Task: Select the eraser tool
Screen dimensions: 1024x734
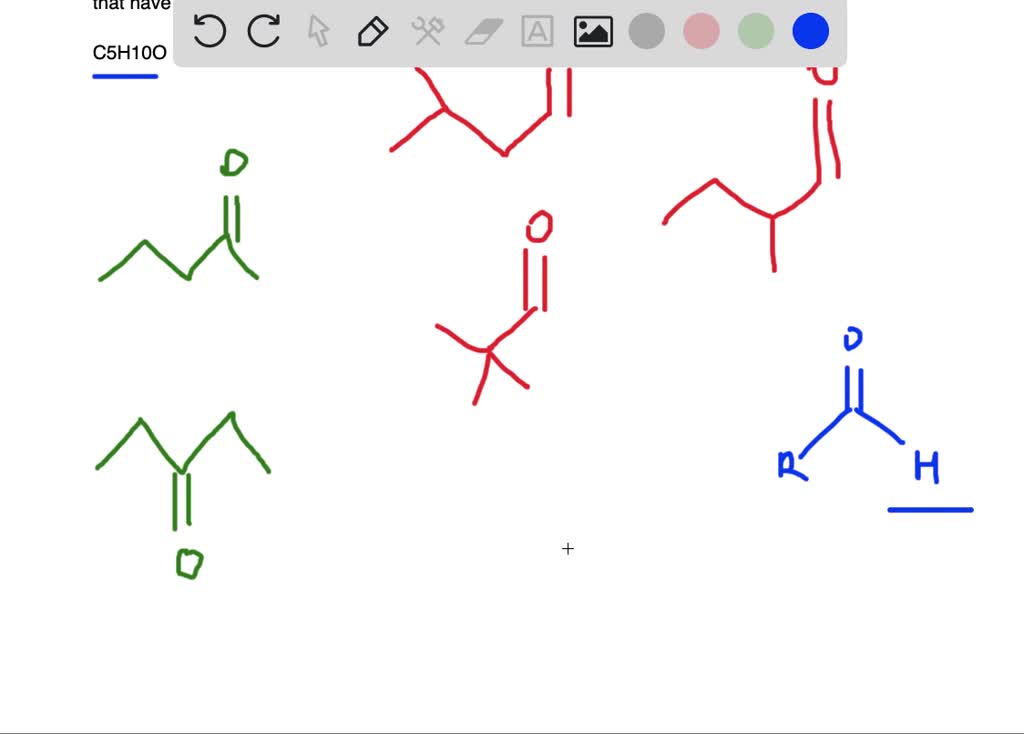Action: pos(481,31)
